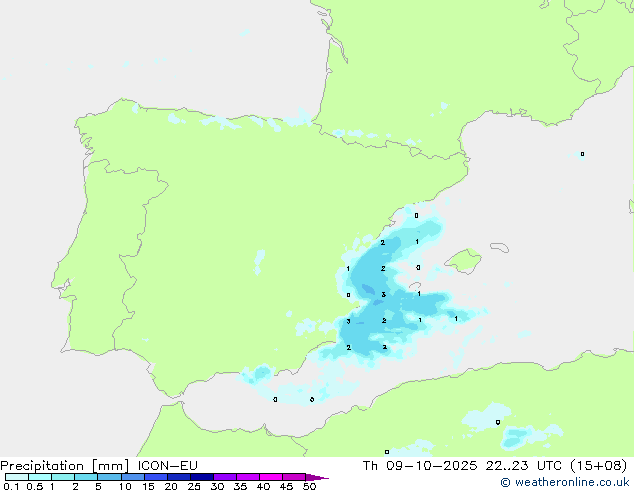
Task: Click the 10–15 mm legend swatch
Action: point(132,477)
